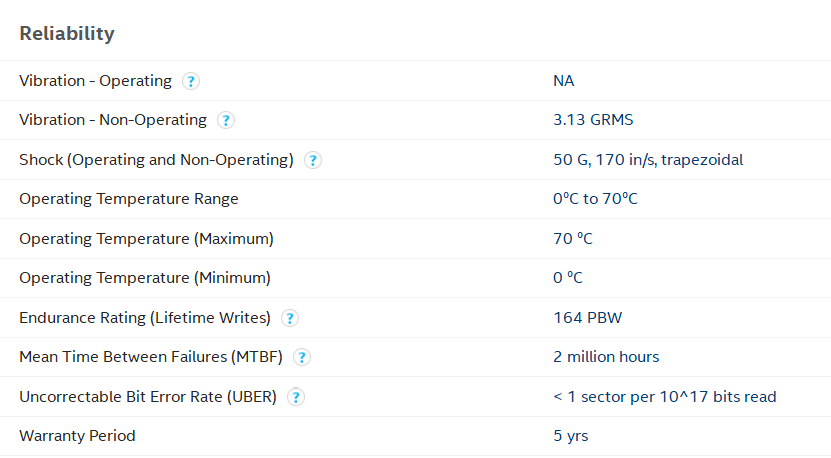Click the Operating Temperature (Maximum) label
The width and height of the screenshot is (831, 458).
click(x=146, y=238)
